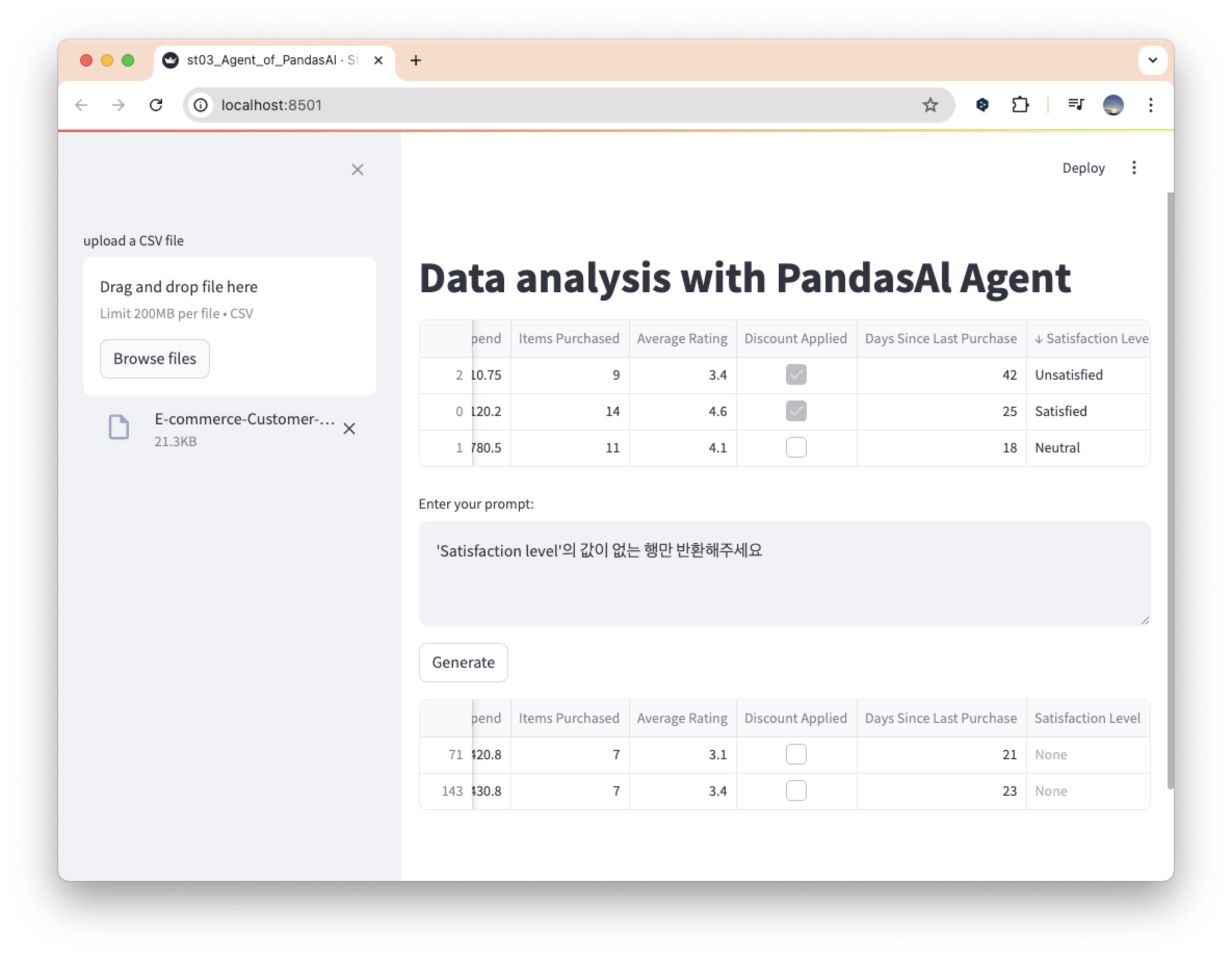Click Browse files to upload a CSV

154,359
